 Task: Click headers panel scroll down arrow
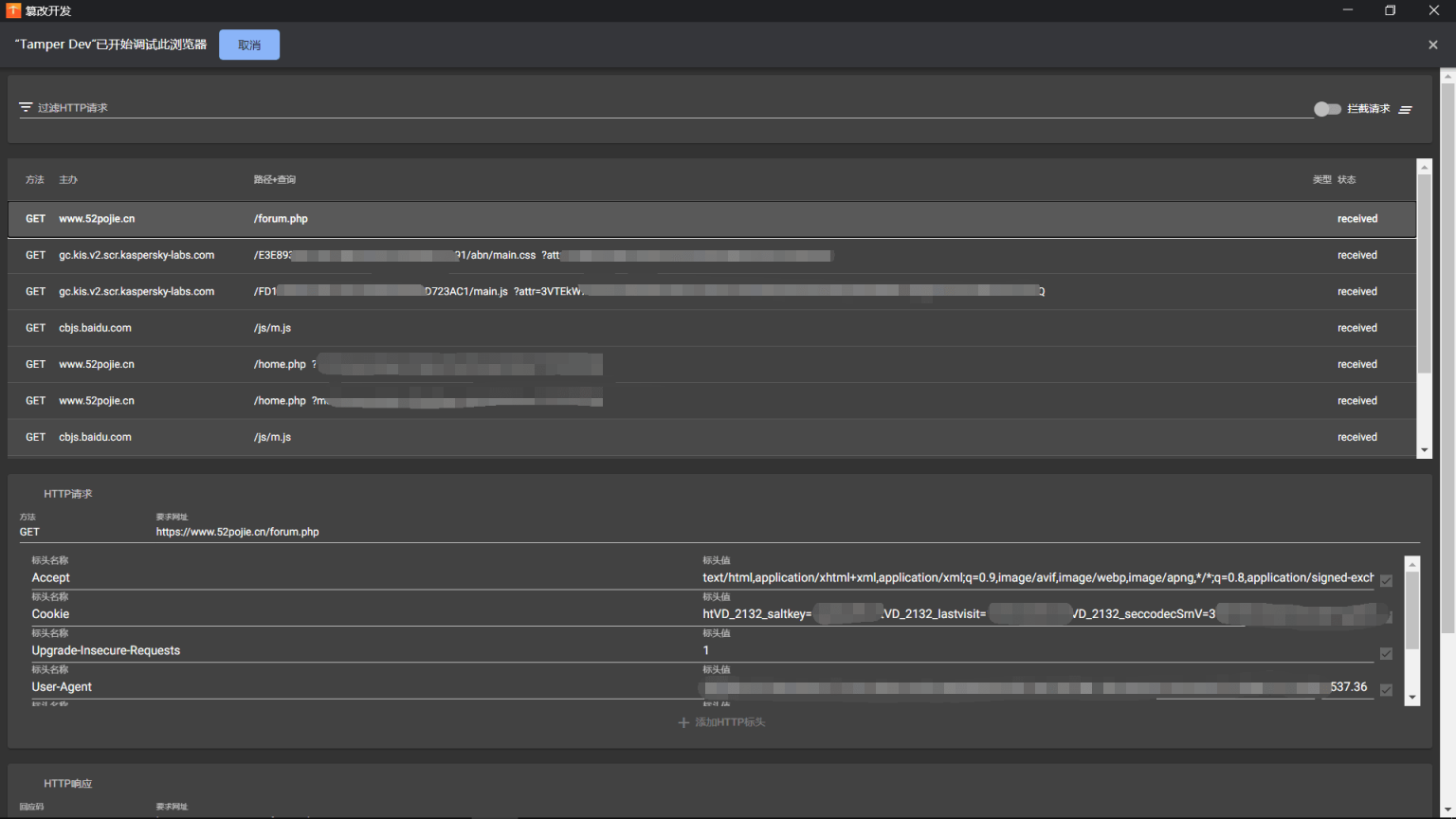[1412, 698]
